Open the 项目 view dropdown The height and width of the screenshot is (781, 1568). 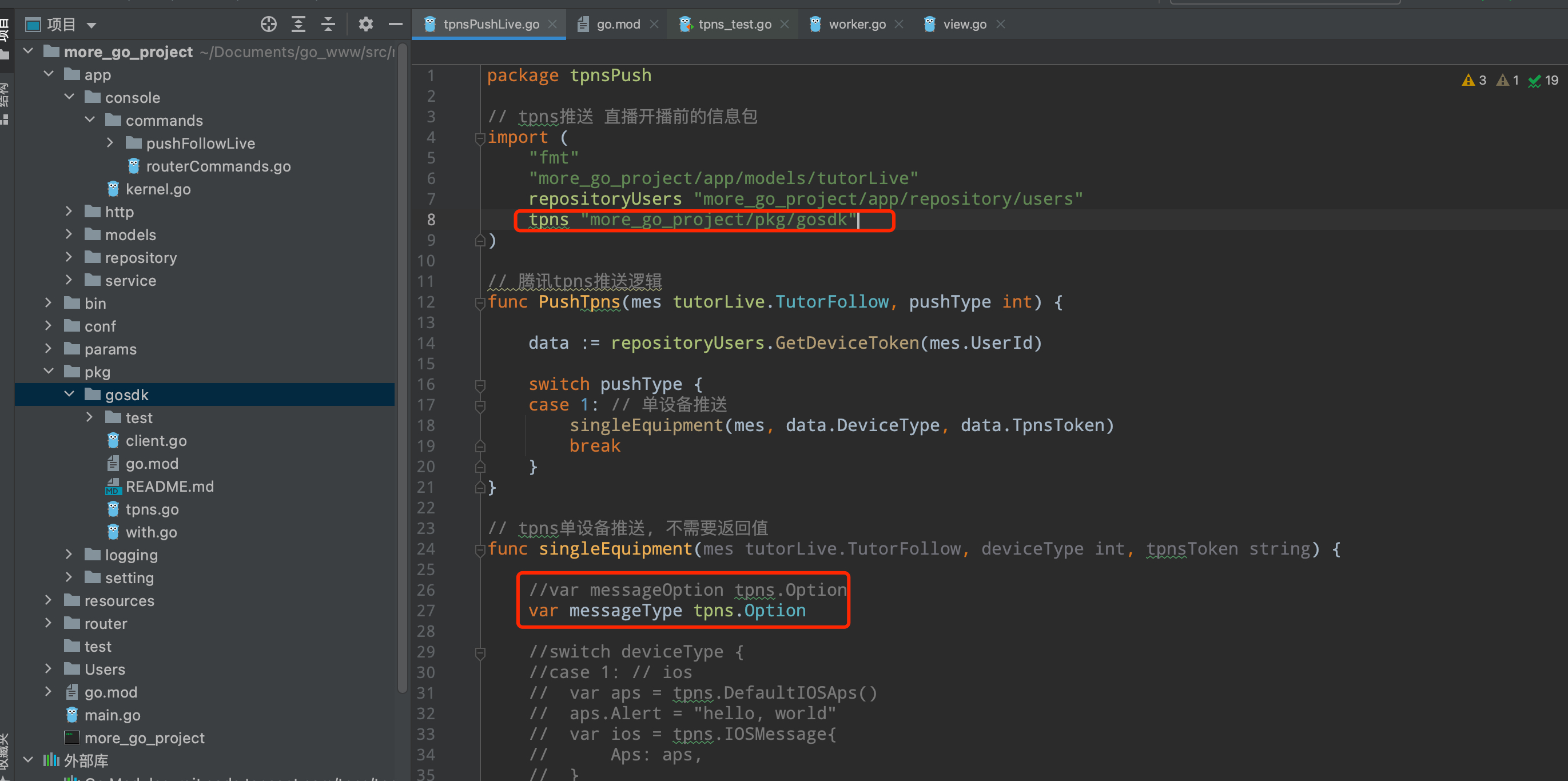(91, 25)
